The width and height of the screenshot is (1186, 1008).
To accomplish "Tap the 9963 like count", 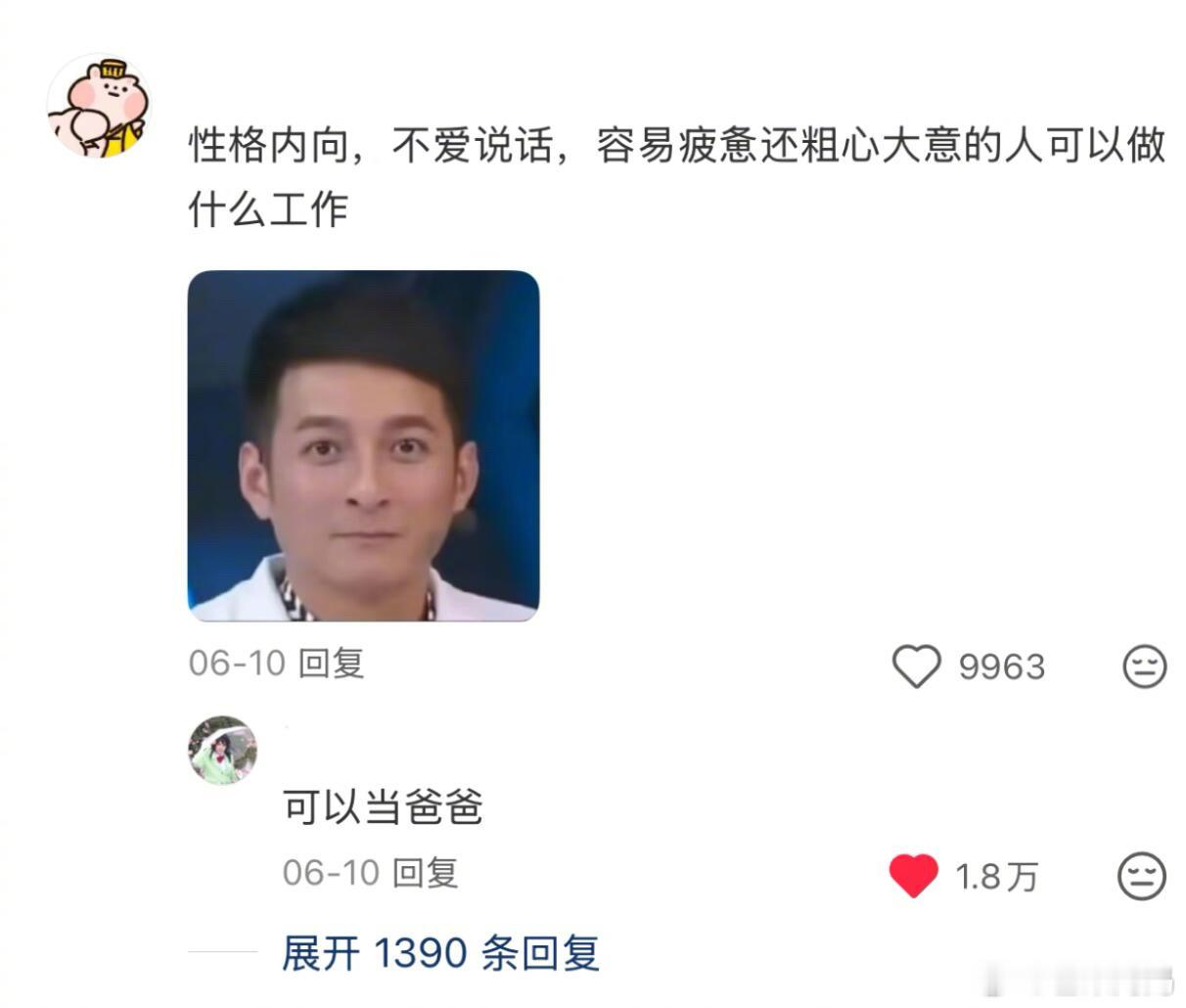I will tap(1002, 667).
